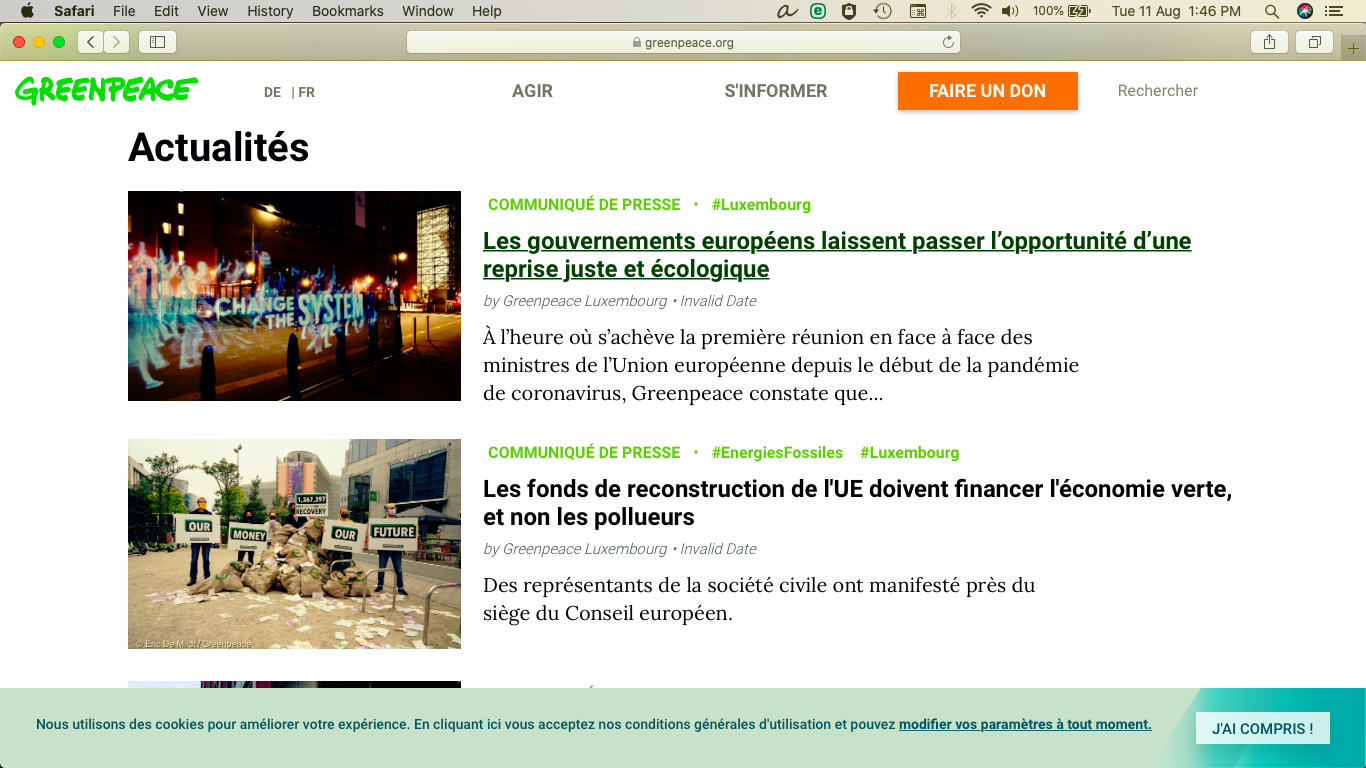Open the AGIR navigation item
Image resolution: width=1366 pixels, height=768 pixels.
tap(532, 91)
